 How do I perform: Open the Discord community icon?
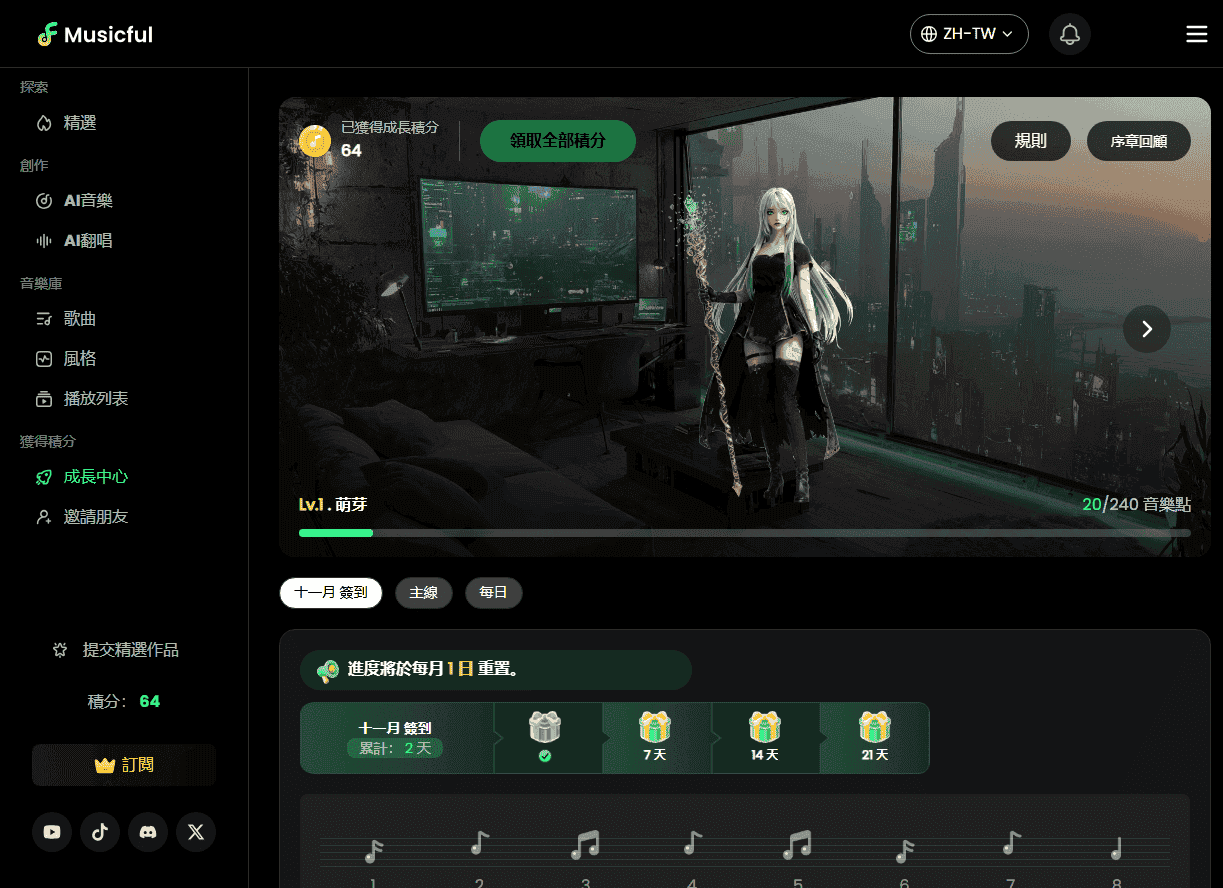148,831
